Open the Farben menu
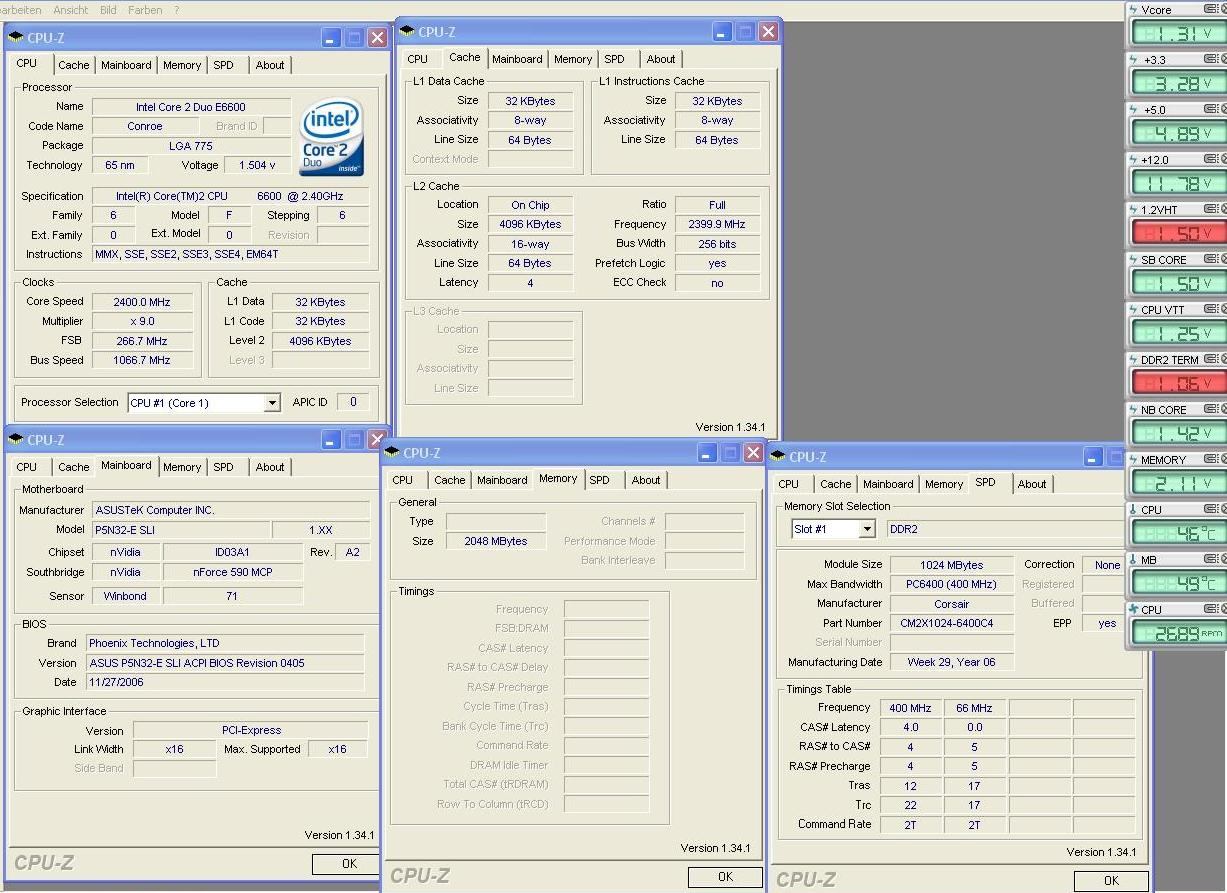The image size is (1227, 893). click(145, 10)
